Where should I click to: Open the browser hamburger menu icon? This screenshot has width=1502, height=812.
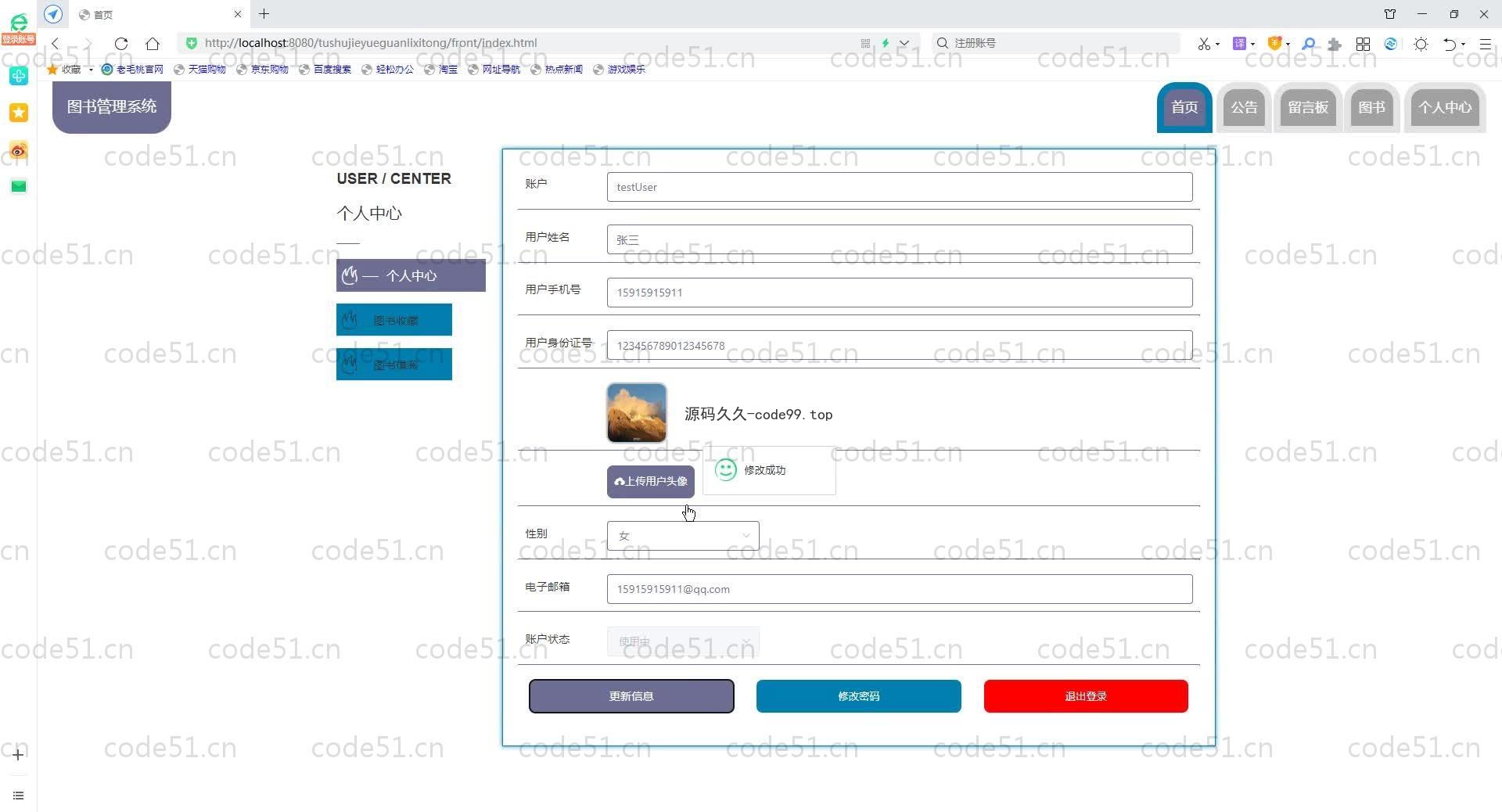tap(1485, 44)
